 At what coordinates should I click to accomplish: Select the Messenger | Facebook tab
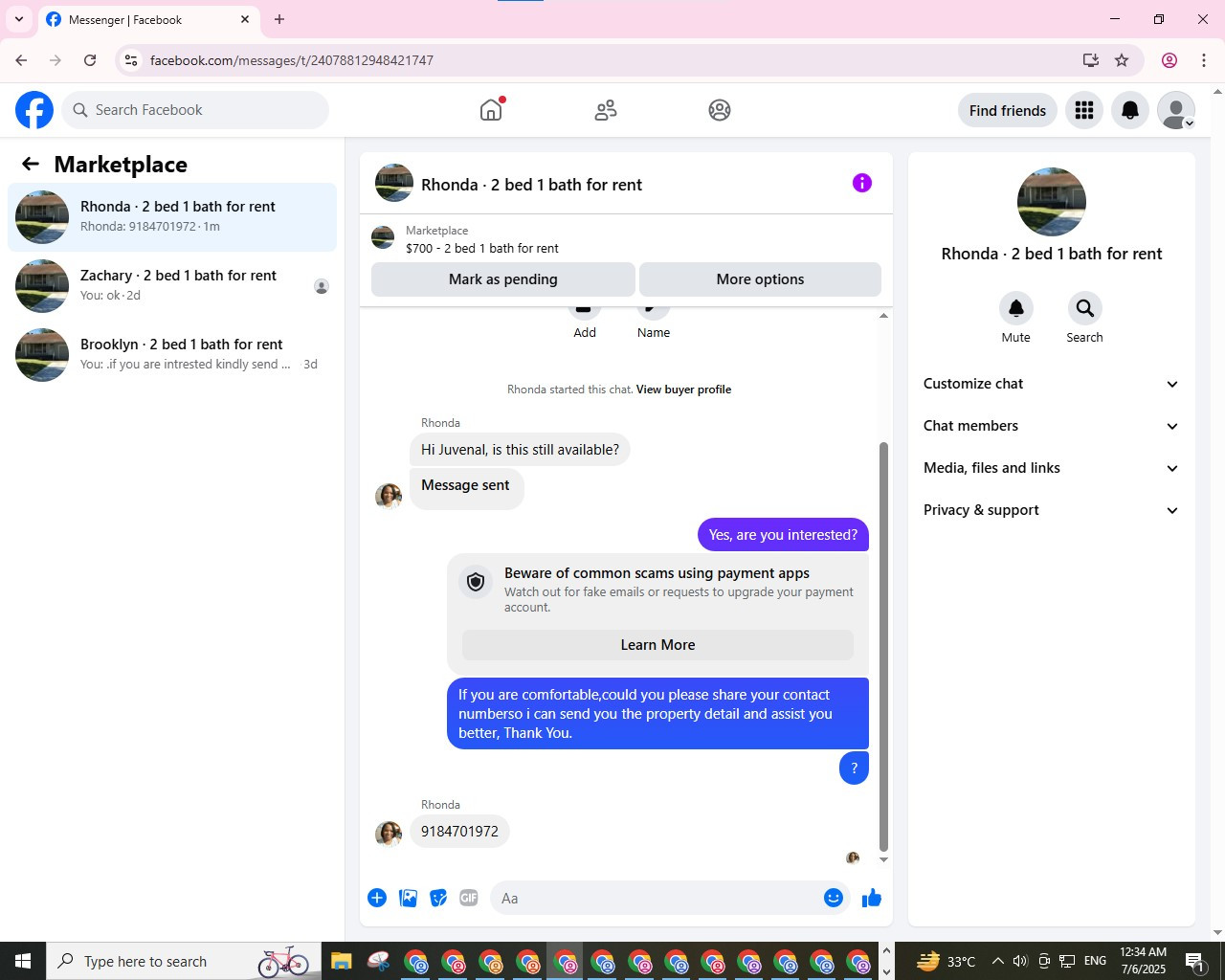tap(148, 19)
